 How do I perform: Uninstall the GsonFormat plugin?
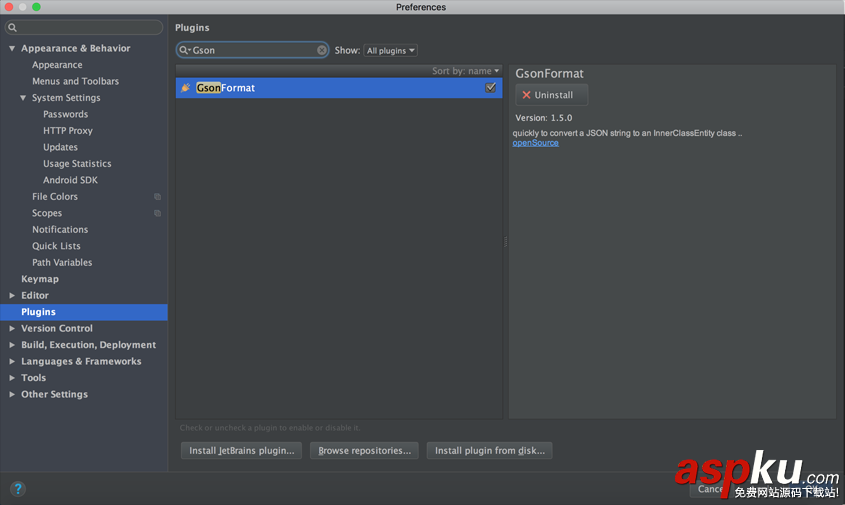552,95
